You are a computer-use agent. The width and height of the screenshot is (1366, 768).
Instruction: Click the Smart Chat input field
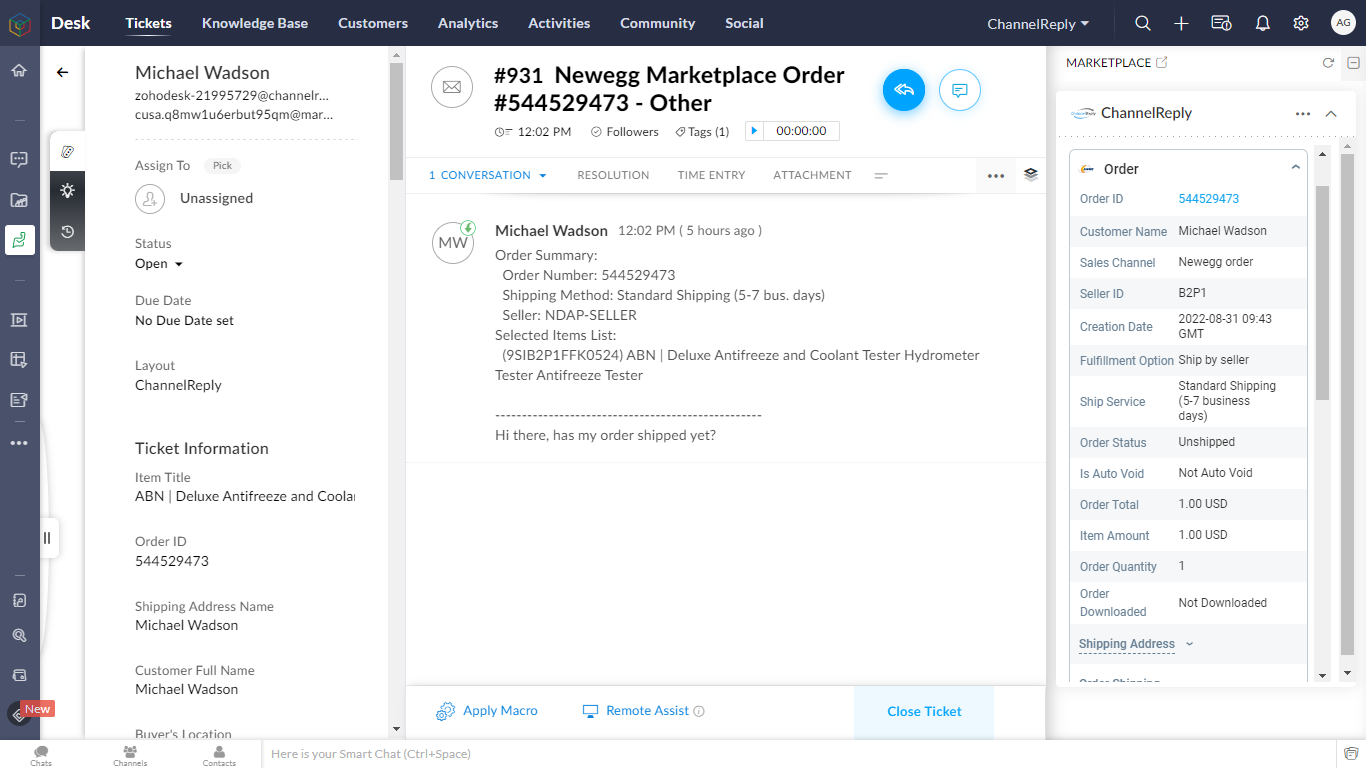click(x=796, y=754)
